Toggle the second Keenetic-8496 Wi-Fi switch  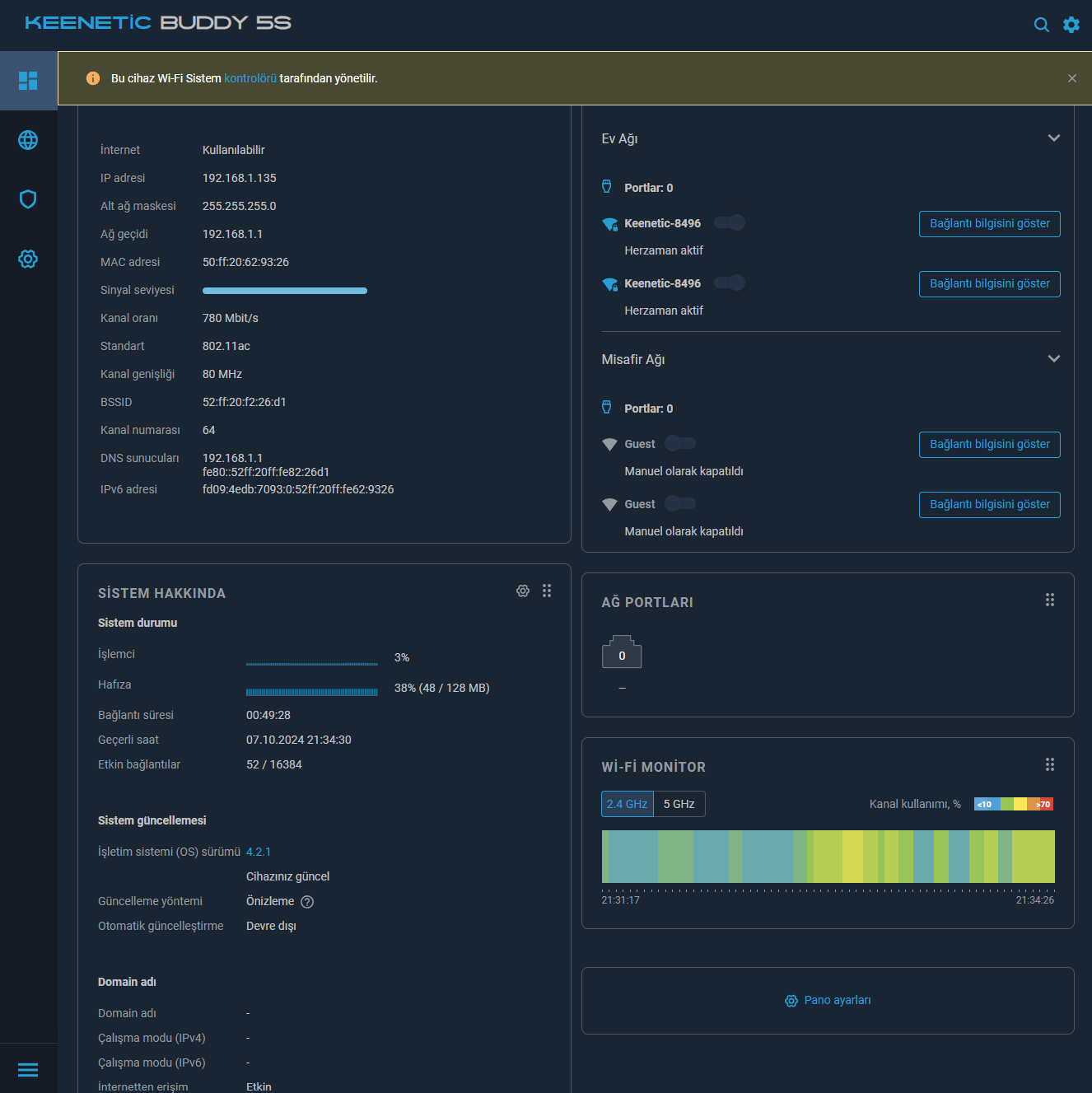tap(730, 283)
